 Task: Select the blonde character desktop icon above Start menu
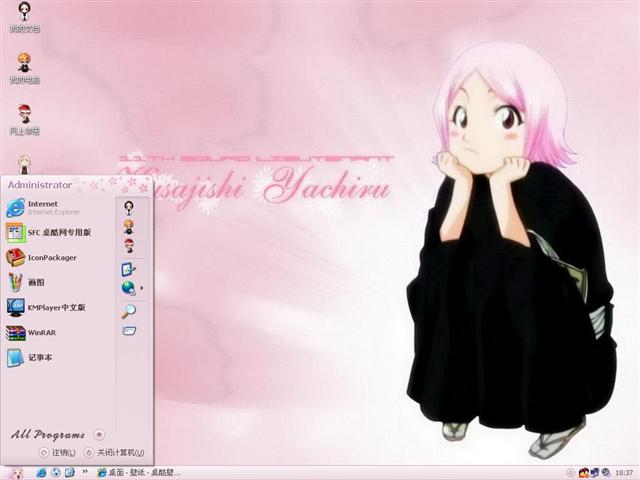tap(24, 164)
